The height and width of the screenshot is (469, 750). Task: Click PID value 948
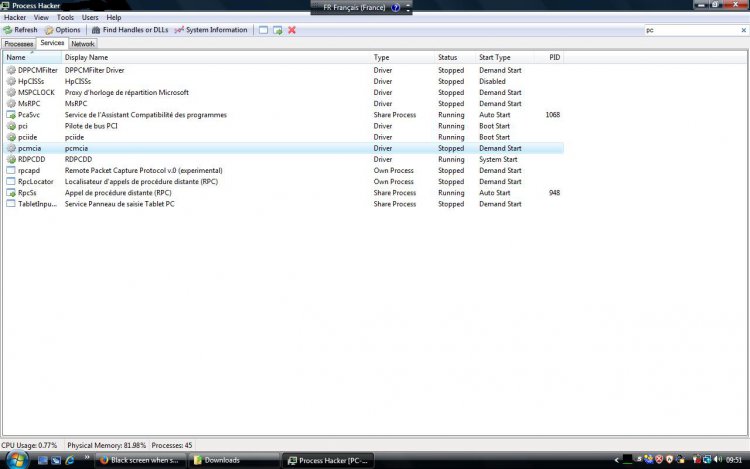[554, 193]
